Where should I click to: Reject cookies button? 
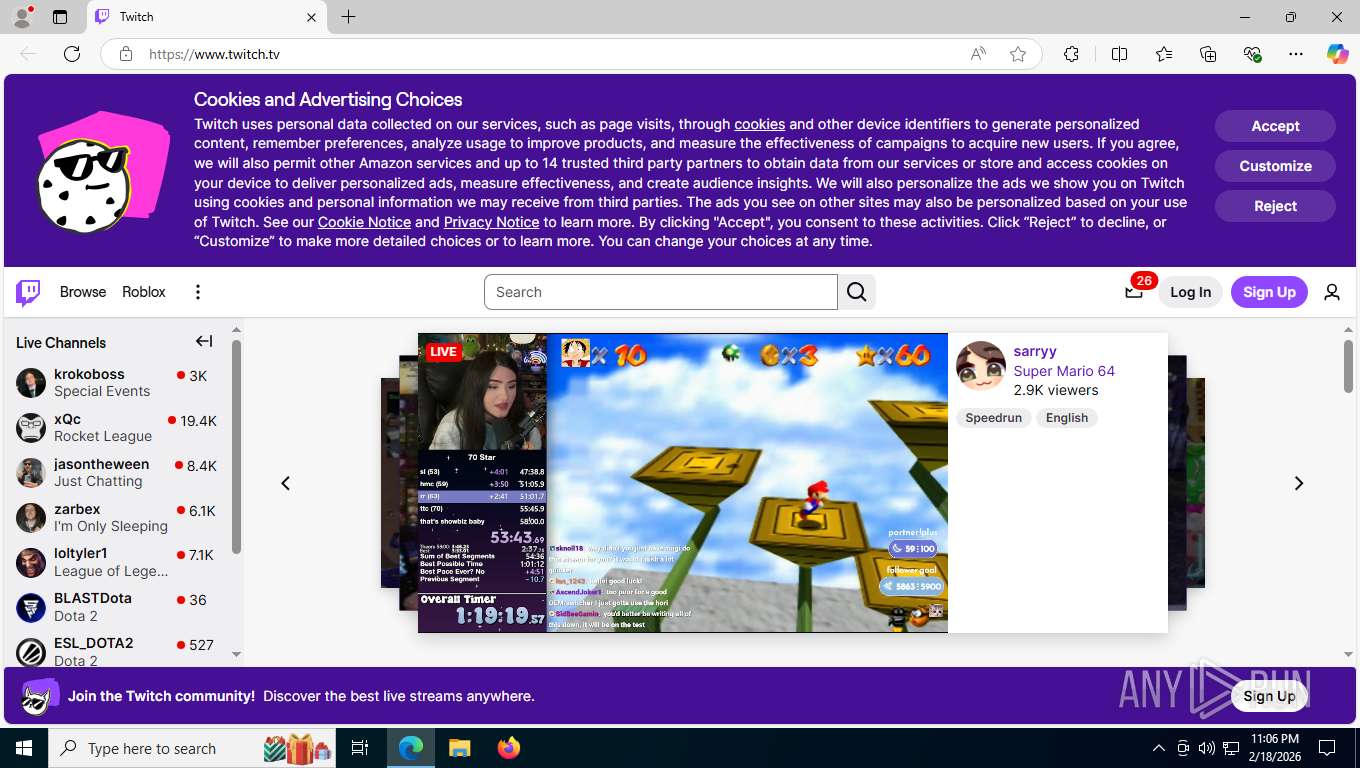pyautogui.click(x=1275, y=206)
